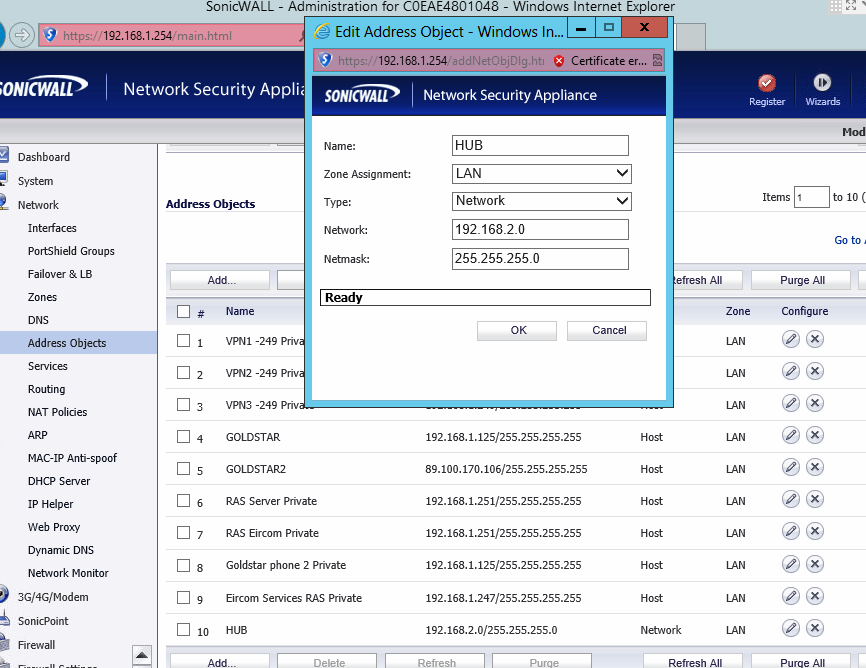Expand Firewall in the sidebar

(x=36, y=645)
